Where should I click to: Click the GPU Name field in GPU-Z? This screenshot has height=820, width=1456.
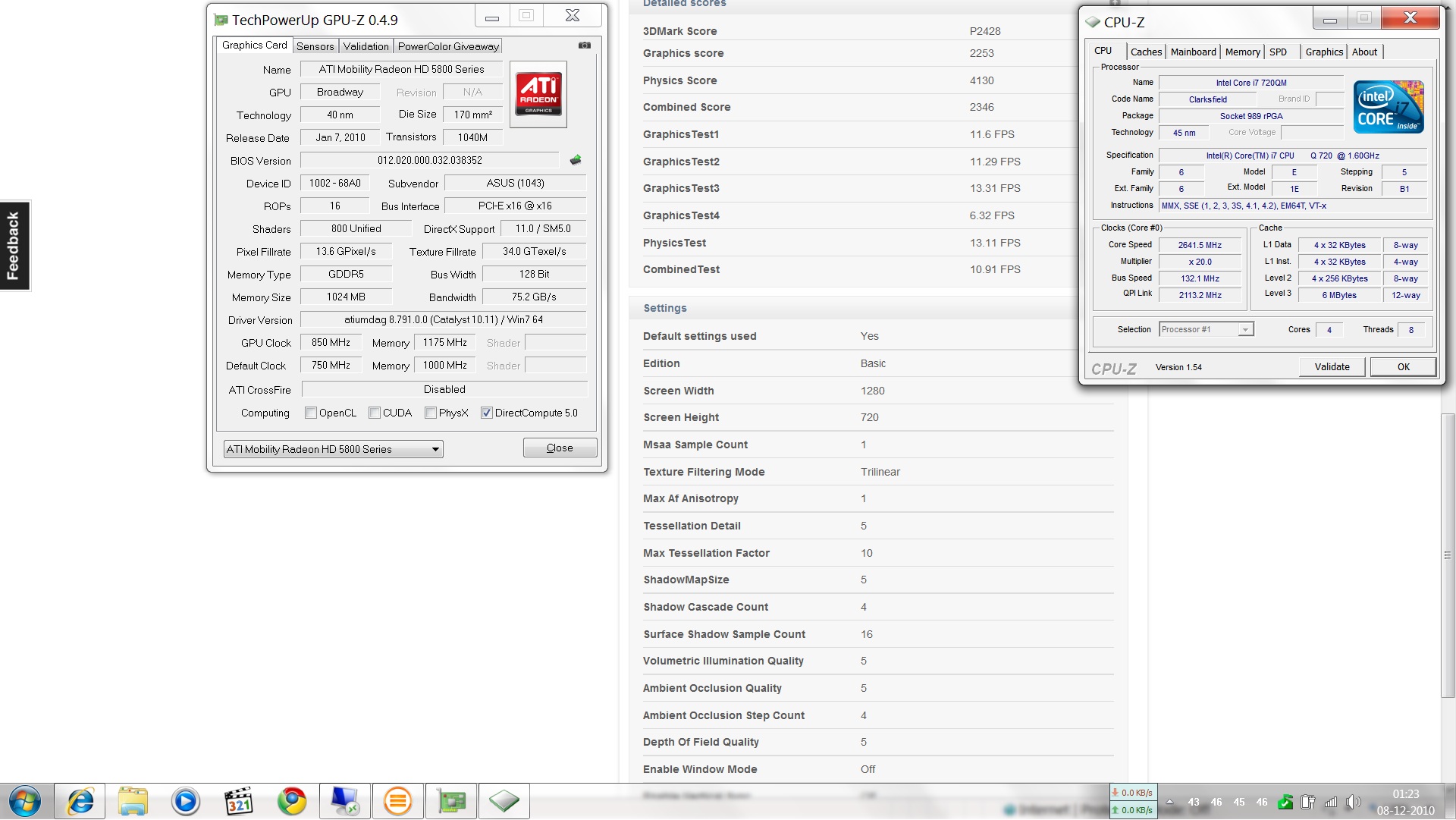click(401, 69)
